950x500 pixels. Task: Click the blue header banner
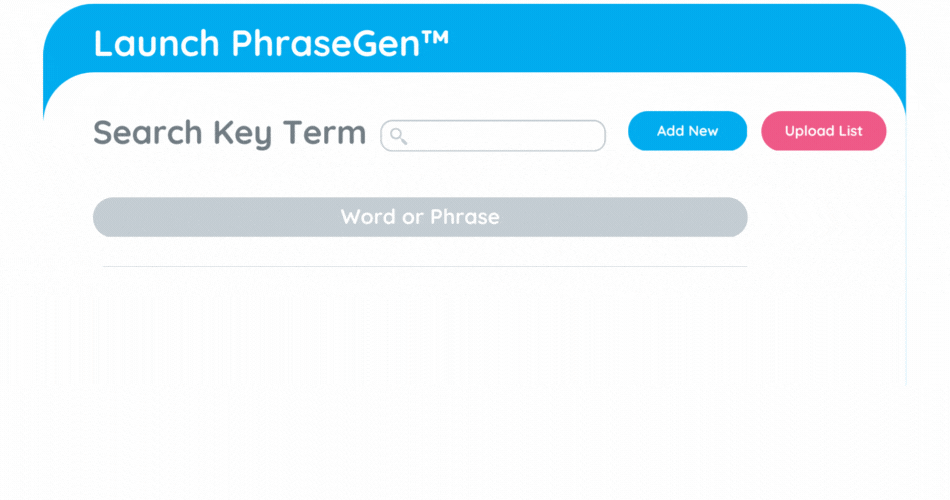coord(650,40)
